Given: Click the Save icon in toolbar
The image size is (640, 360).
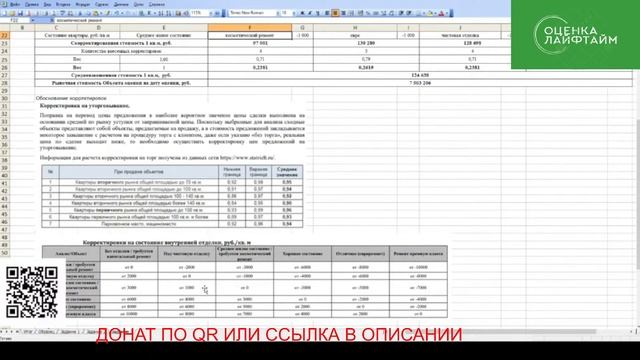Looking at the screenshot, I should coord(20,13).
